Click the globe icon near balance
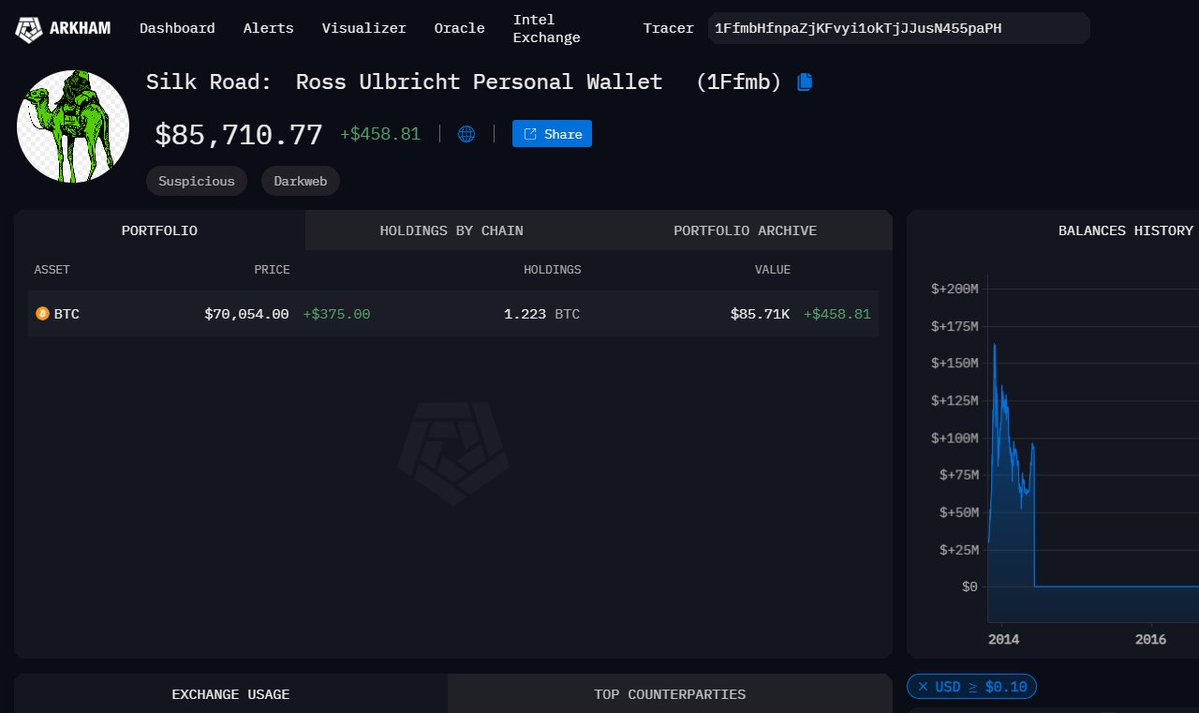 pyautogui.click(x=466, y=134)
